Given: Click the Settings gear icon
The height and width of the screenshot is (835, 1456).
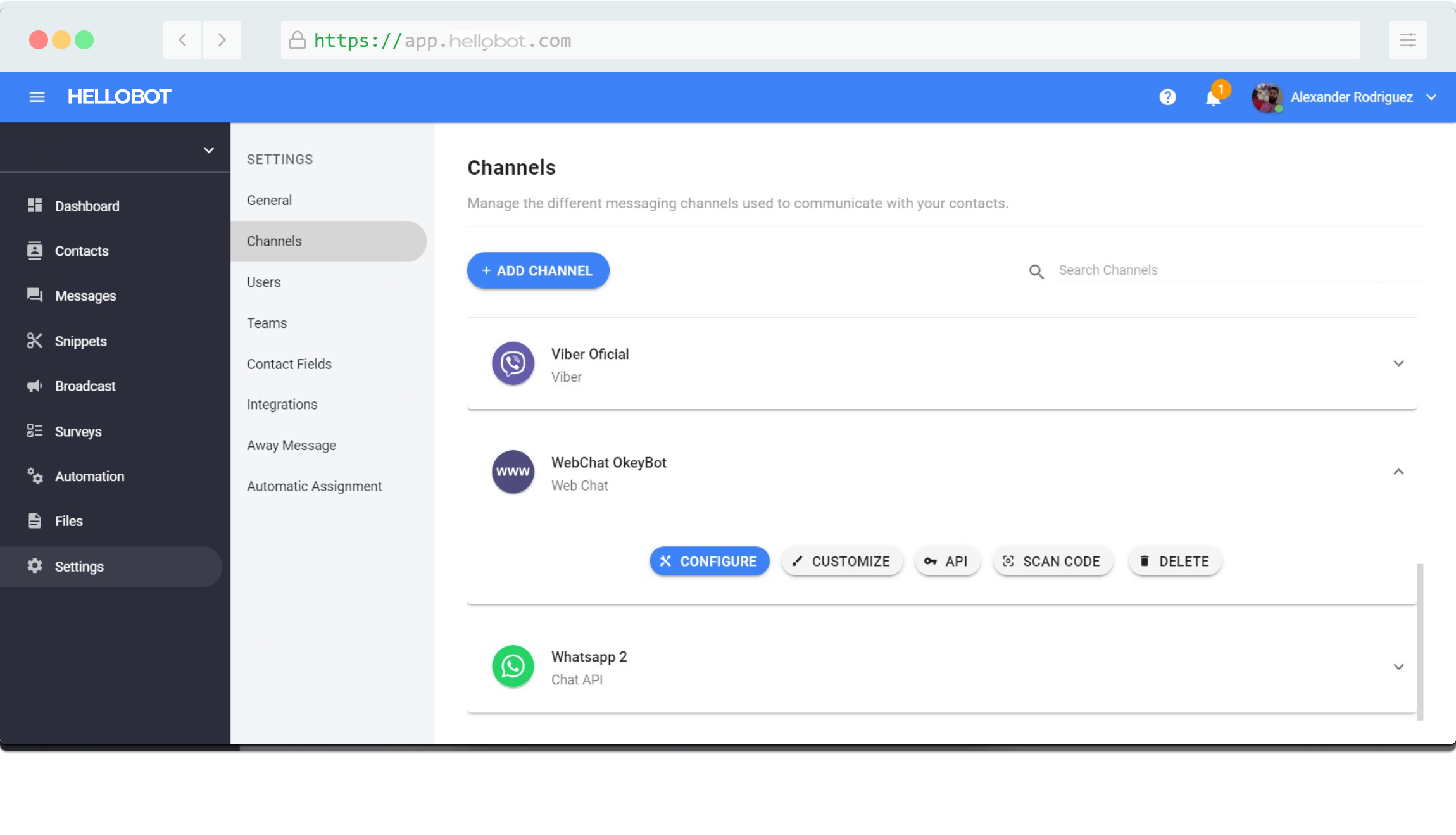Looking at the screenshot, I should click(x=35, y=566).
